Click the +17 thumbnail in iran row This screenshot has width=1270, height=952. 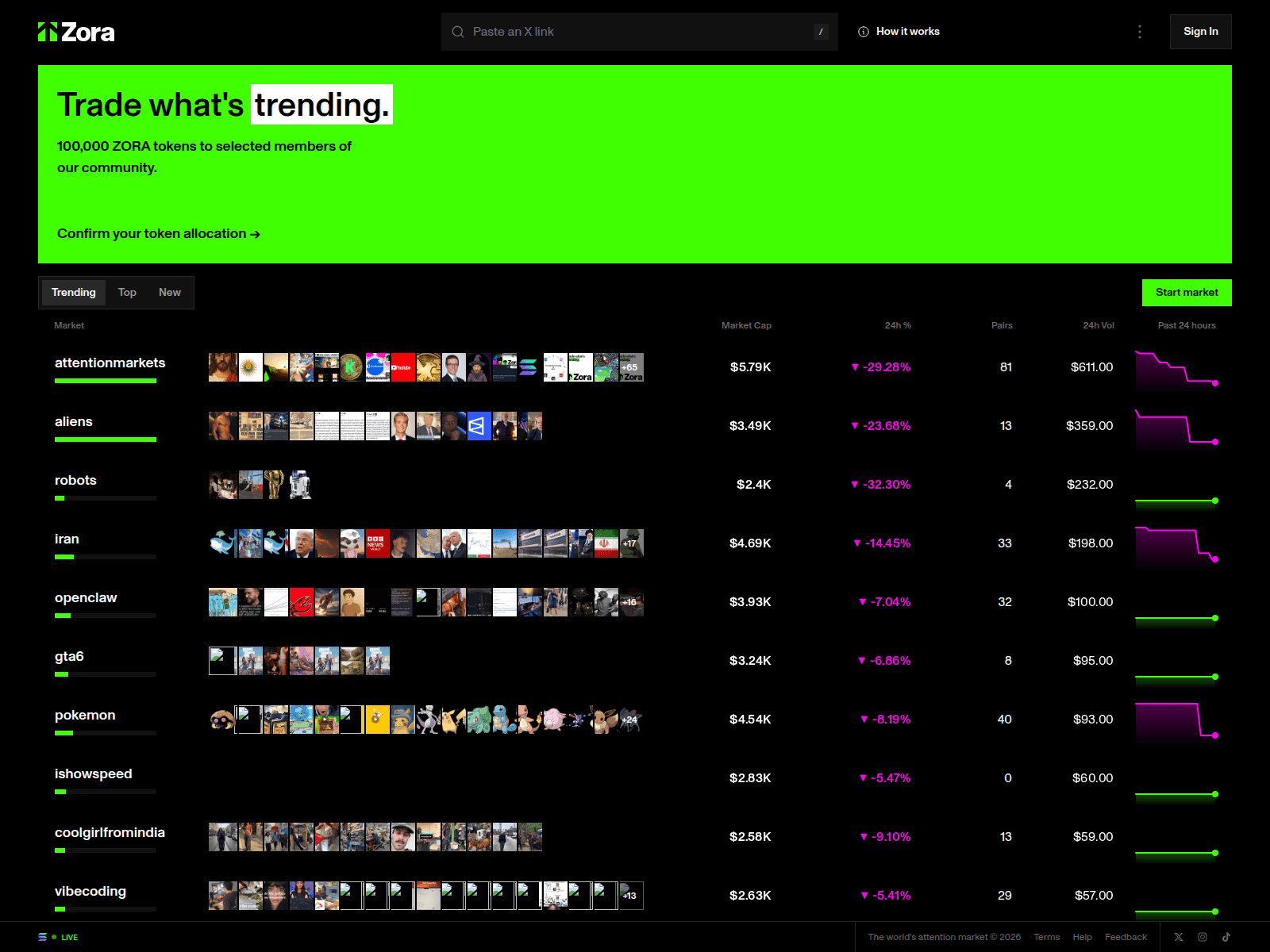coord(631,543)
